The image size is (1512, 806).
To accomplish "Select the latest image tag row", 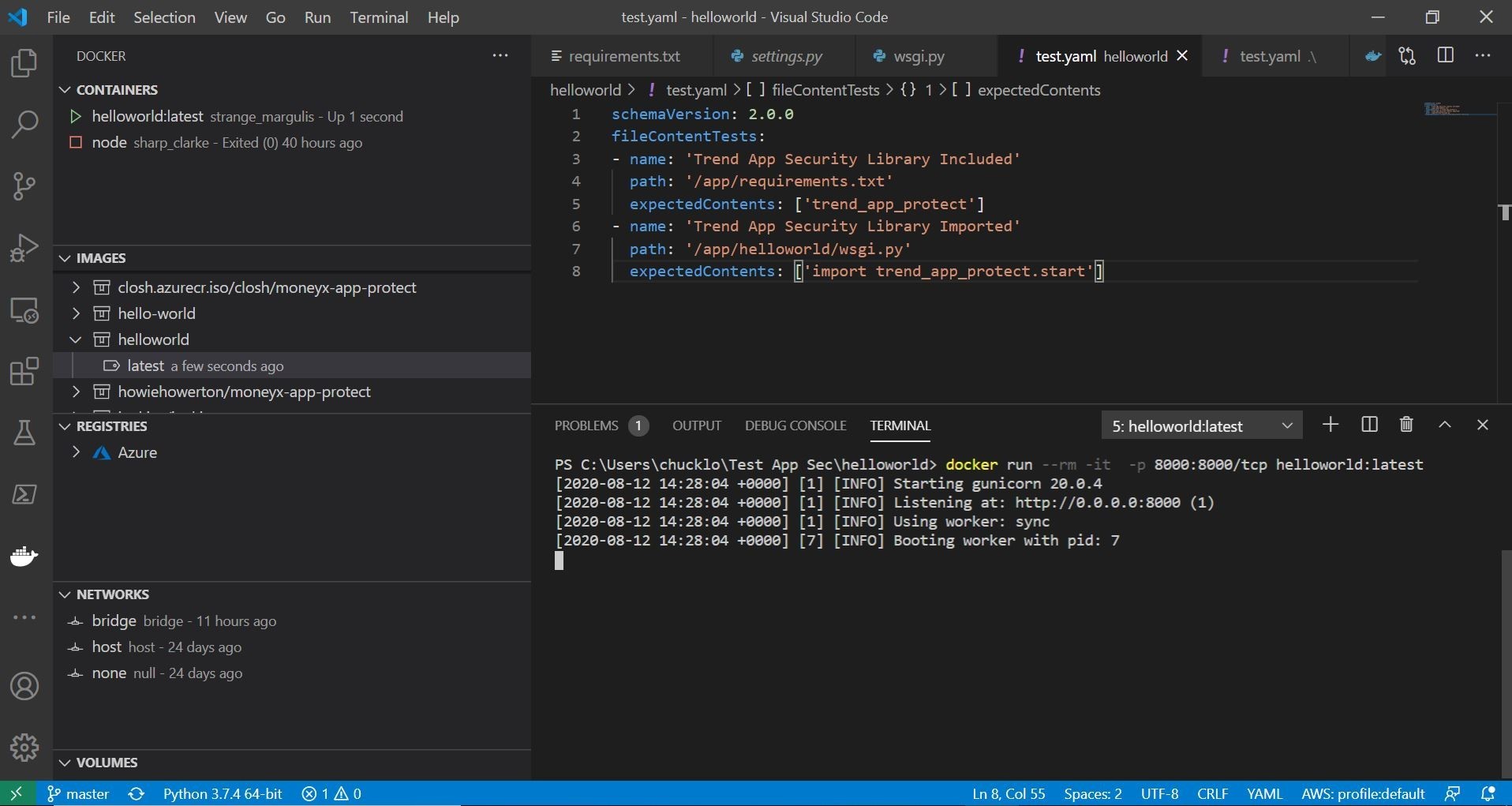I will click(292, 366).
